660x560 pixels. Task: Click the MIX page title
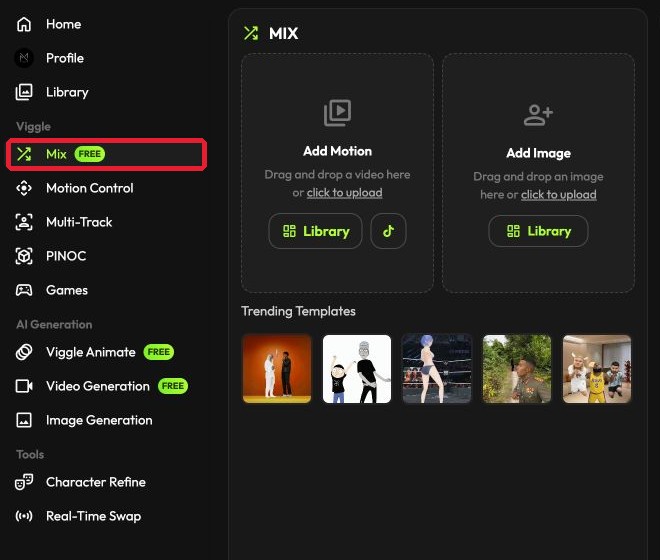(283, 33)
